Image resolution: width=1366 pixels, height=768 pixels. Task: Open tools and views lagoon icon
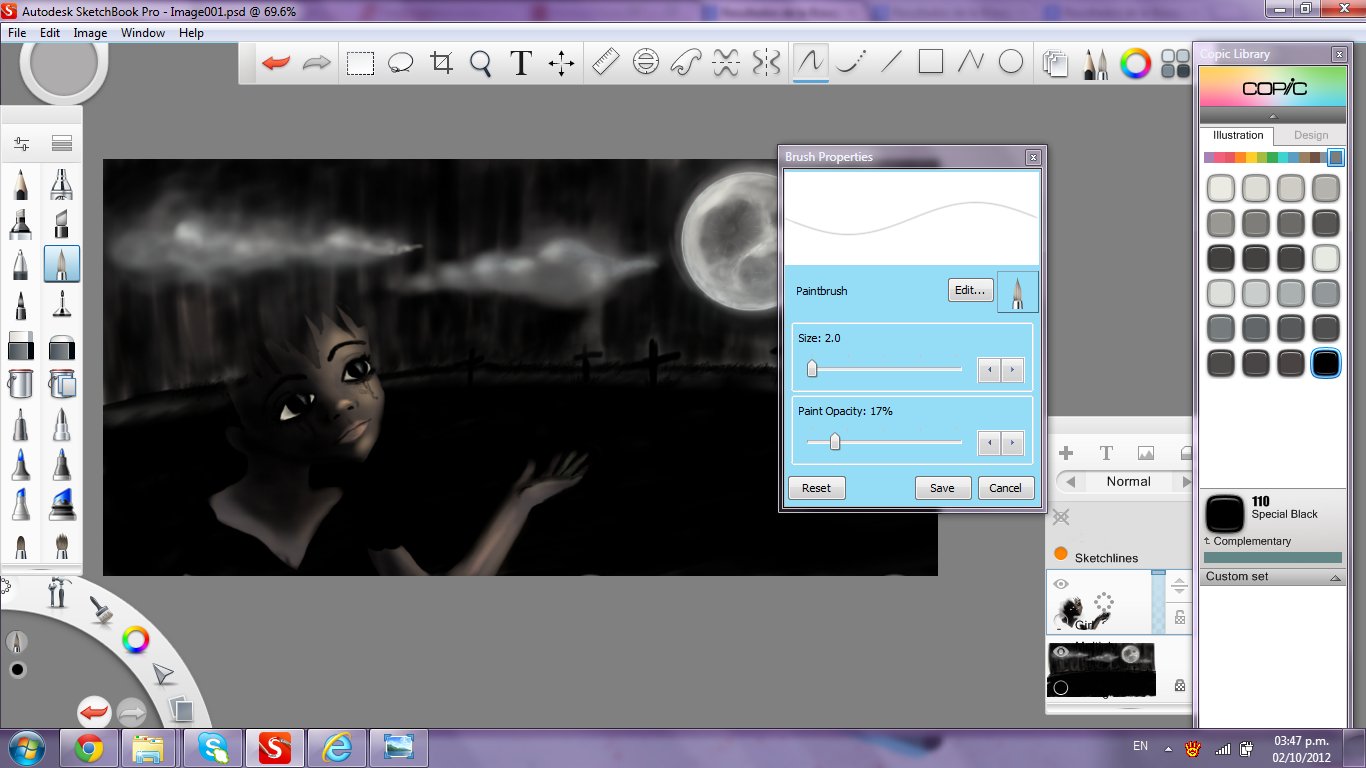(x=58, y=593)
